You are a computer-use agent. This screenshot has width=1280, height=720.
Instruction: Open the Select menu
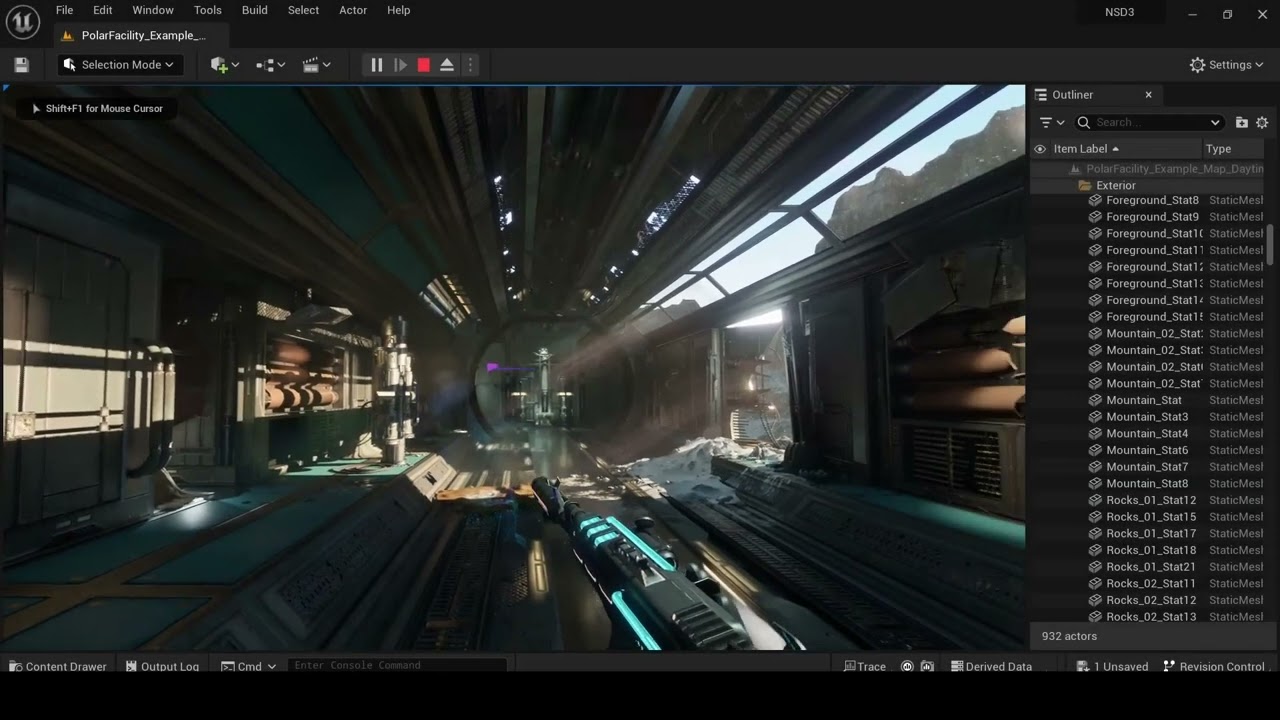coord(303,10)
